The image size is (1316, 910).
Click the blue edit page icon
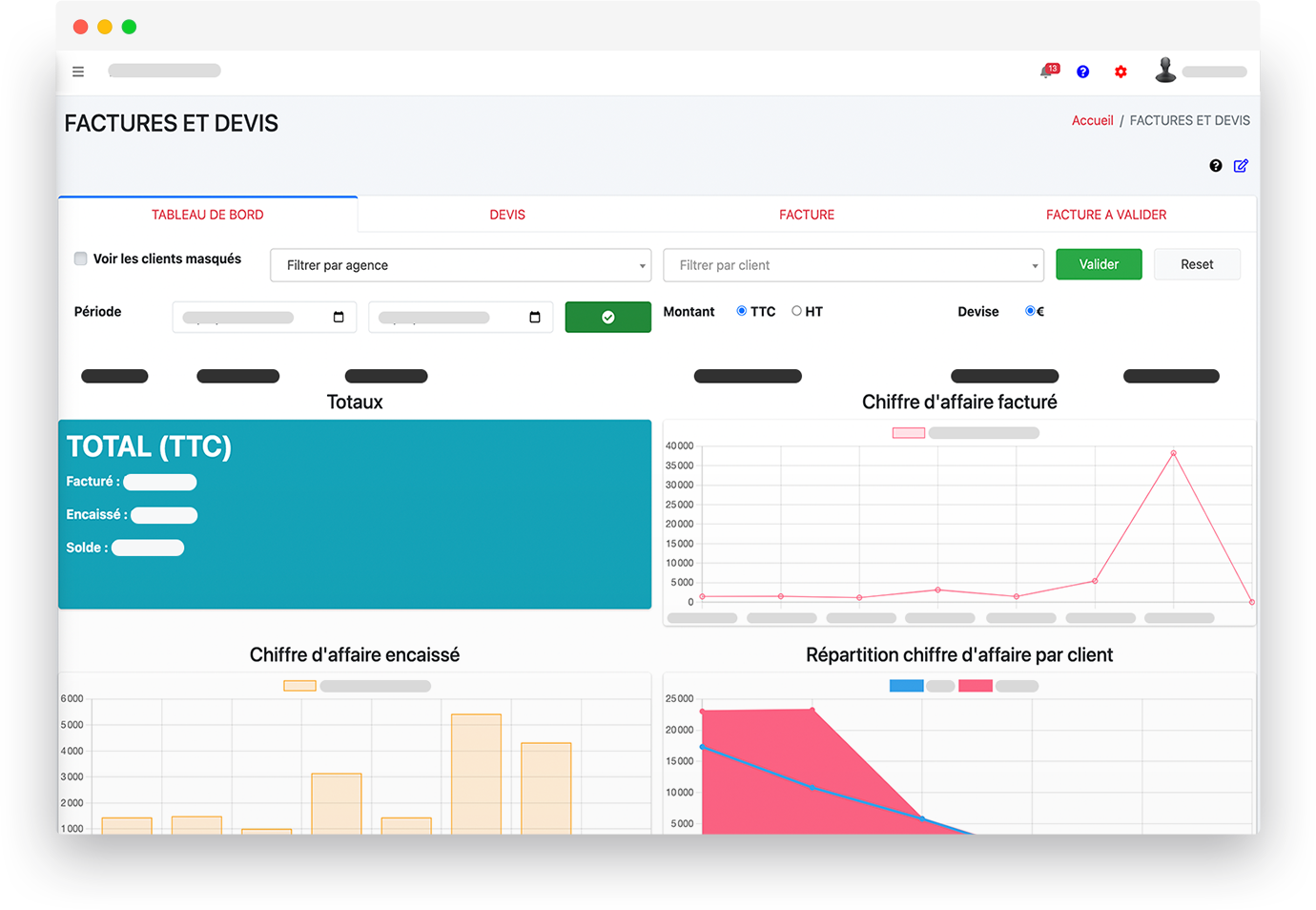pyautogui.click(x=1241, y=166)
